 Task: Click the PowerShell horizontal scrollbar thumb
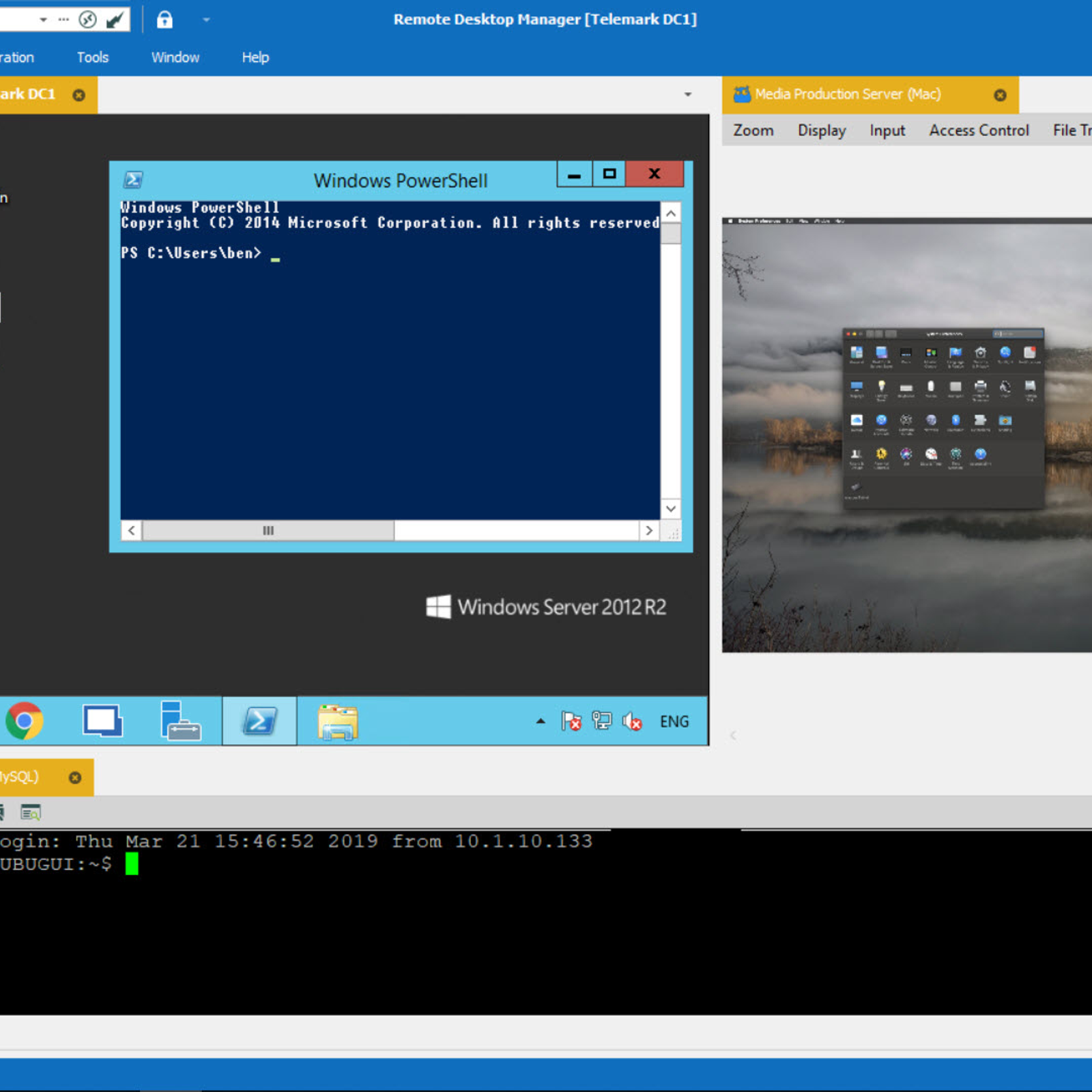(268, 530)
